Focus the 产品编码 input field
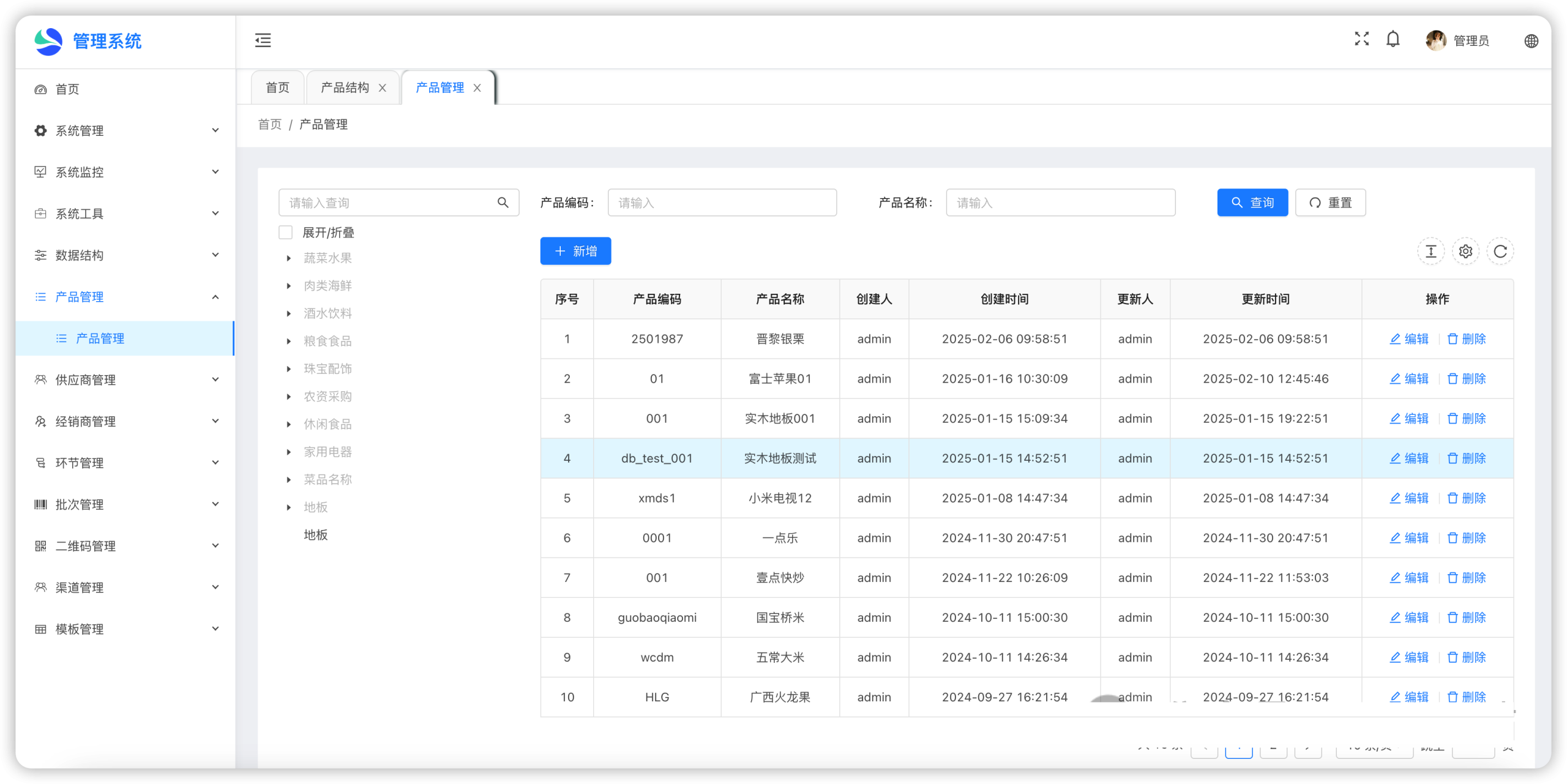Viewport: 1567px width, 784px height. pyautogui.click(x=722, y=203)
